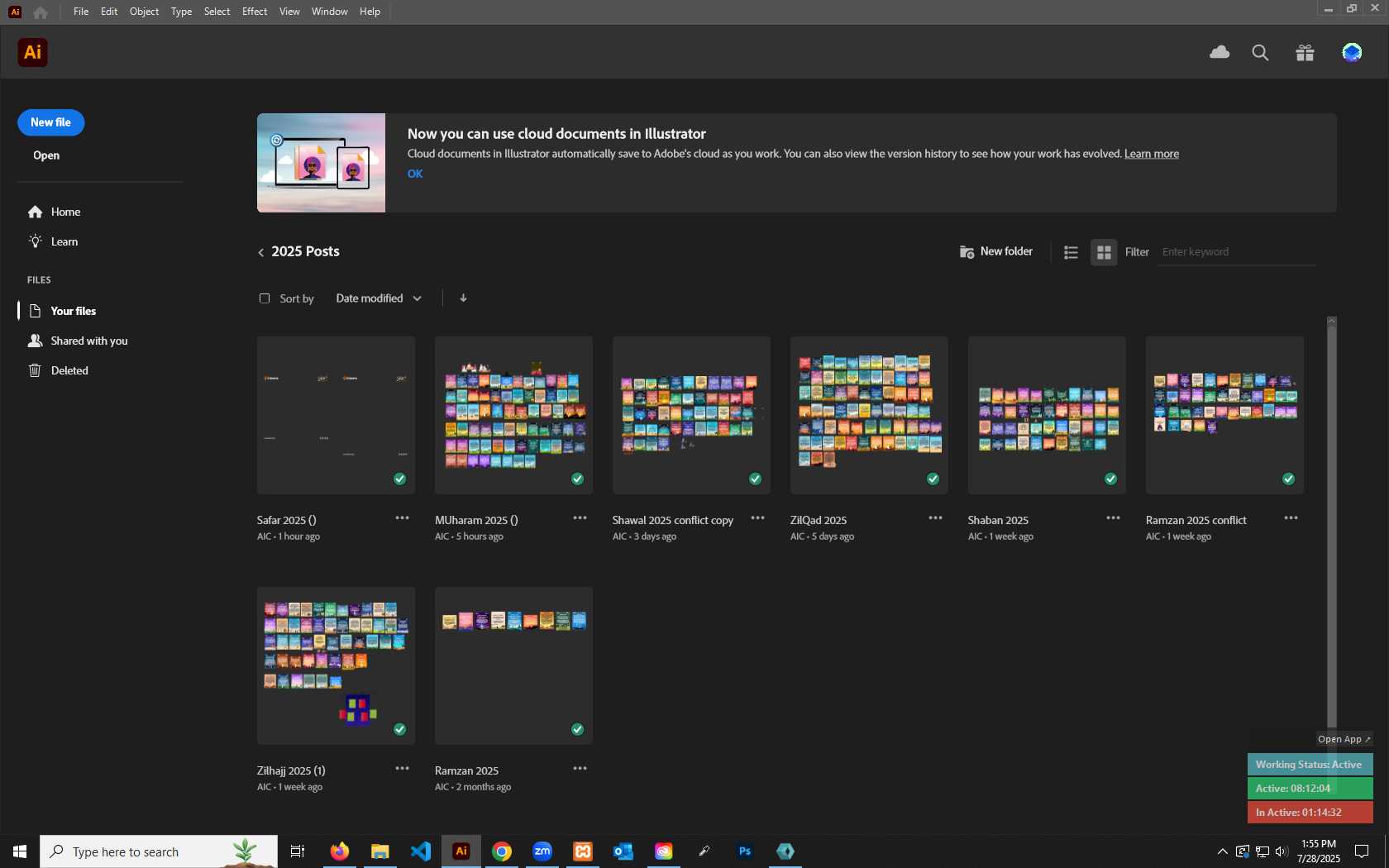The width and height of the screenshot is (1389, 868).
Task: Open more options for Ramzan 2025
Action: [580, 769]
